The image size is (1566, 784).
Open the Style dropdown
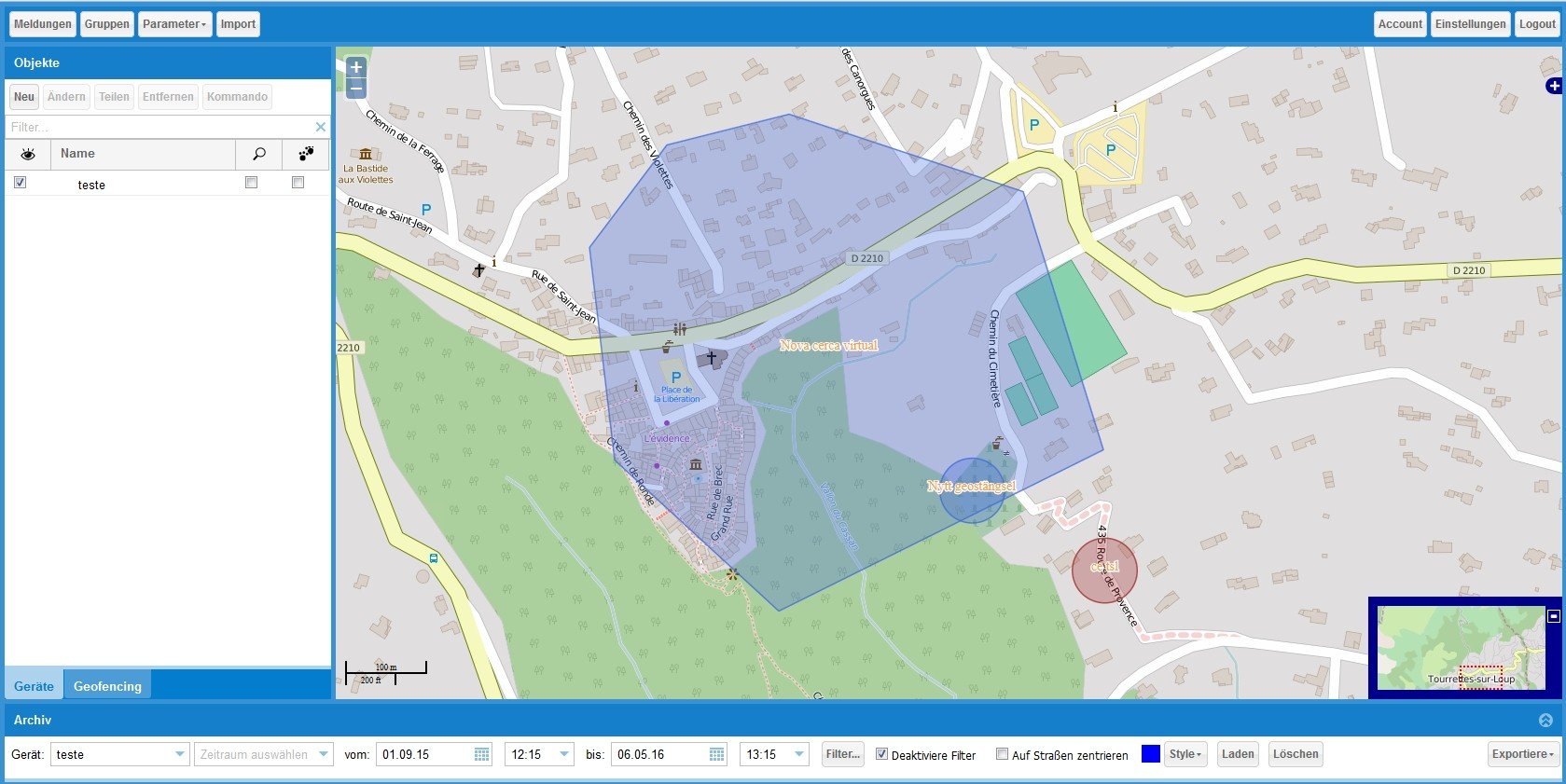coord(1185,754)
